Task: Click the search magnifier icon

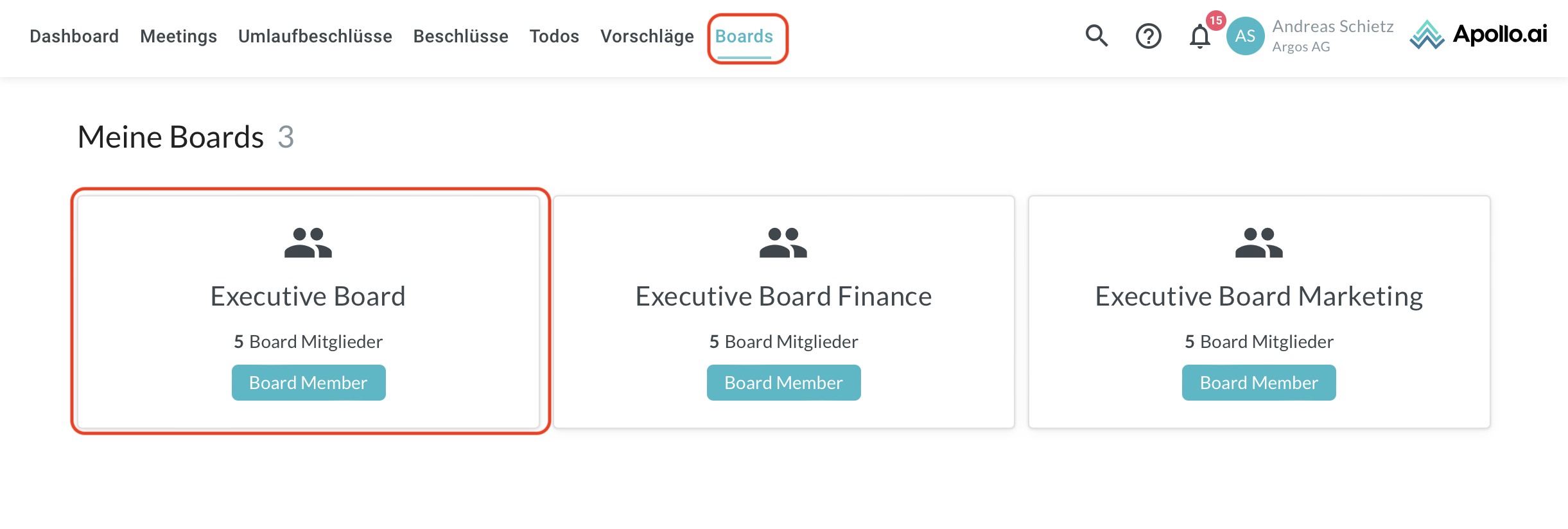Action: [x=1097, y=36]
